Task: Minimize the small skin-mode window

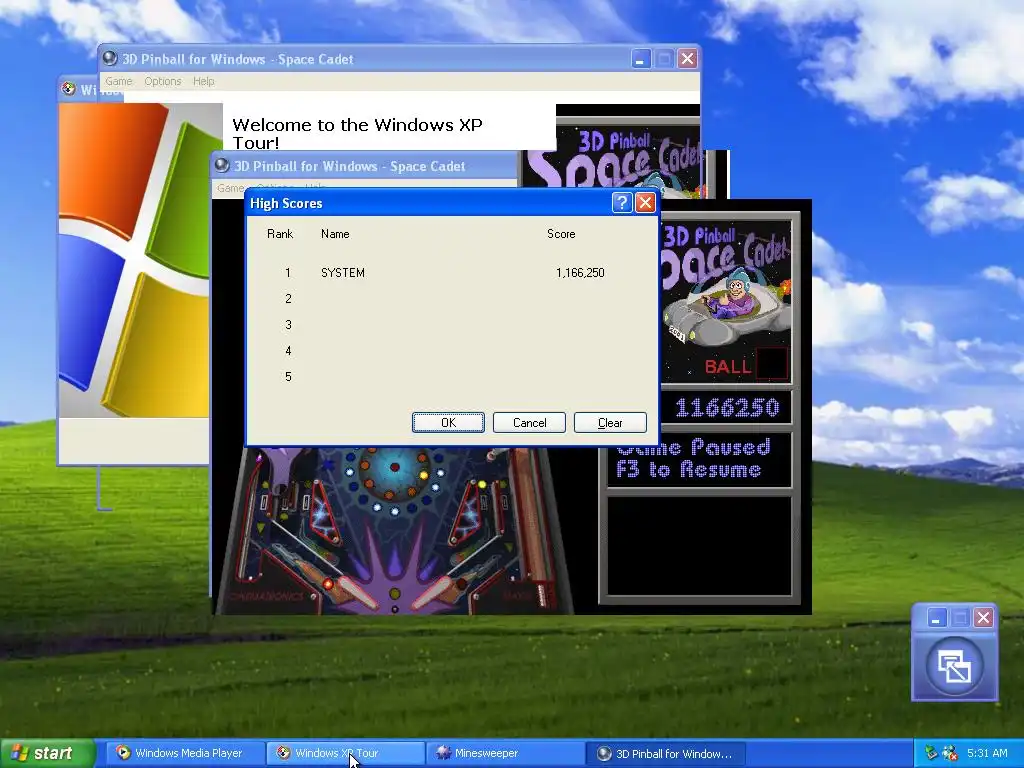Action: (x=936, y=618)
